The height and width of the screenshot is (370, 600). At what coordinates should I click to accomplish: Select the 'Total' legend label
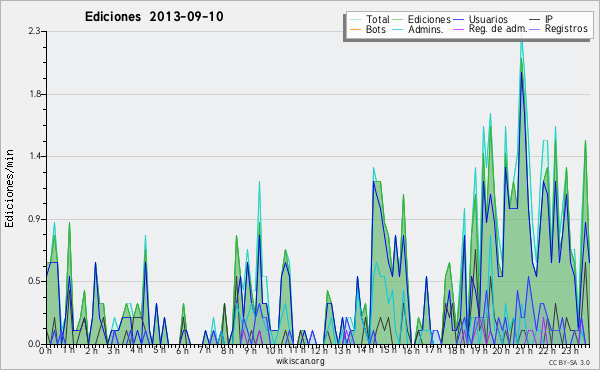[x=377, y=19]
